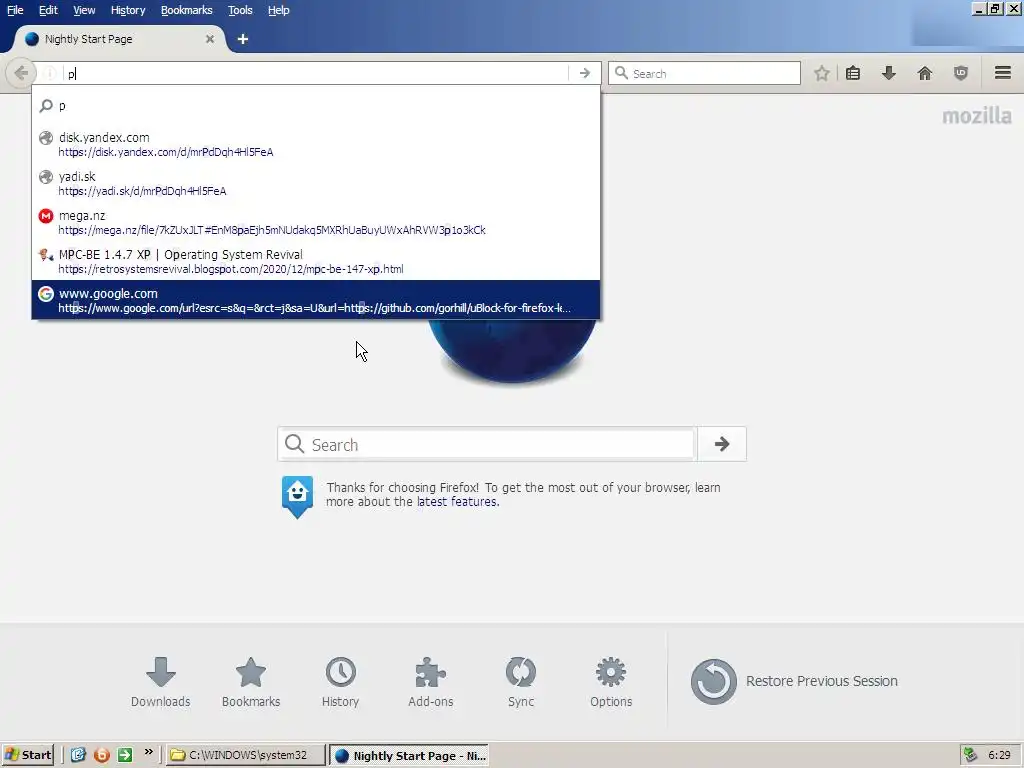Click the start page Search field

pos(487,444)
